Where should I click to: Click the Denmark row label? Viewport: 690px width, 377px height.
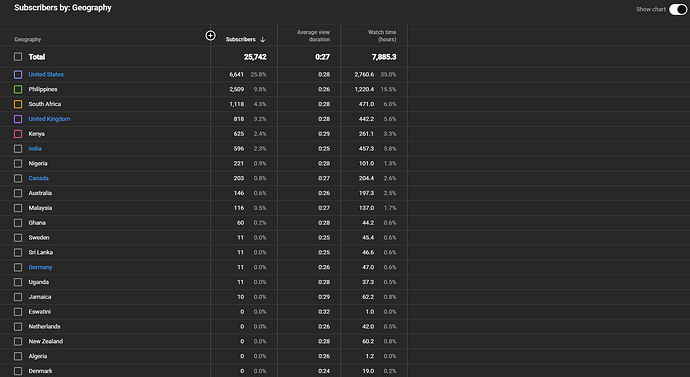(x=40, y=371)
